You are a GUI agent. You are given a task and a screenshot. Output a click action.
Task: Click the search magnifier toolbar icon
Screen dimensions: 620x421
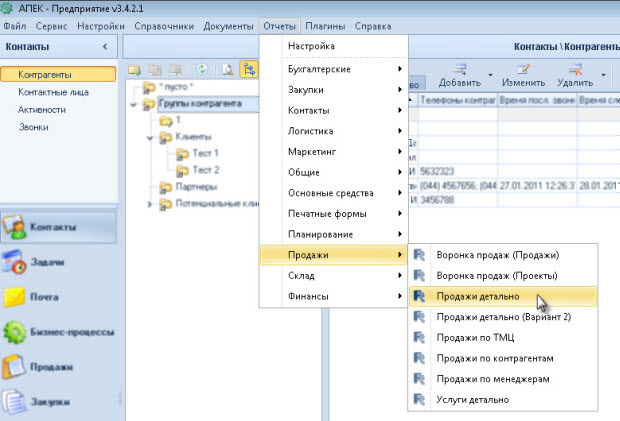point(227,70)
